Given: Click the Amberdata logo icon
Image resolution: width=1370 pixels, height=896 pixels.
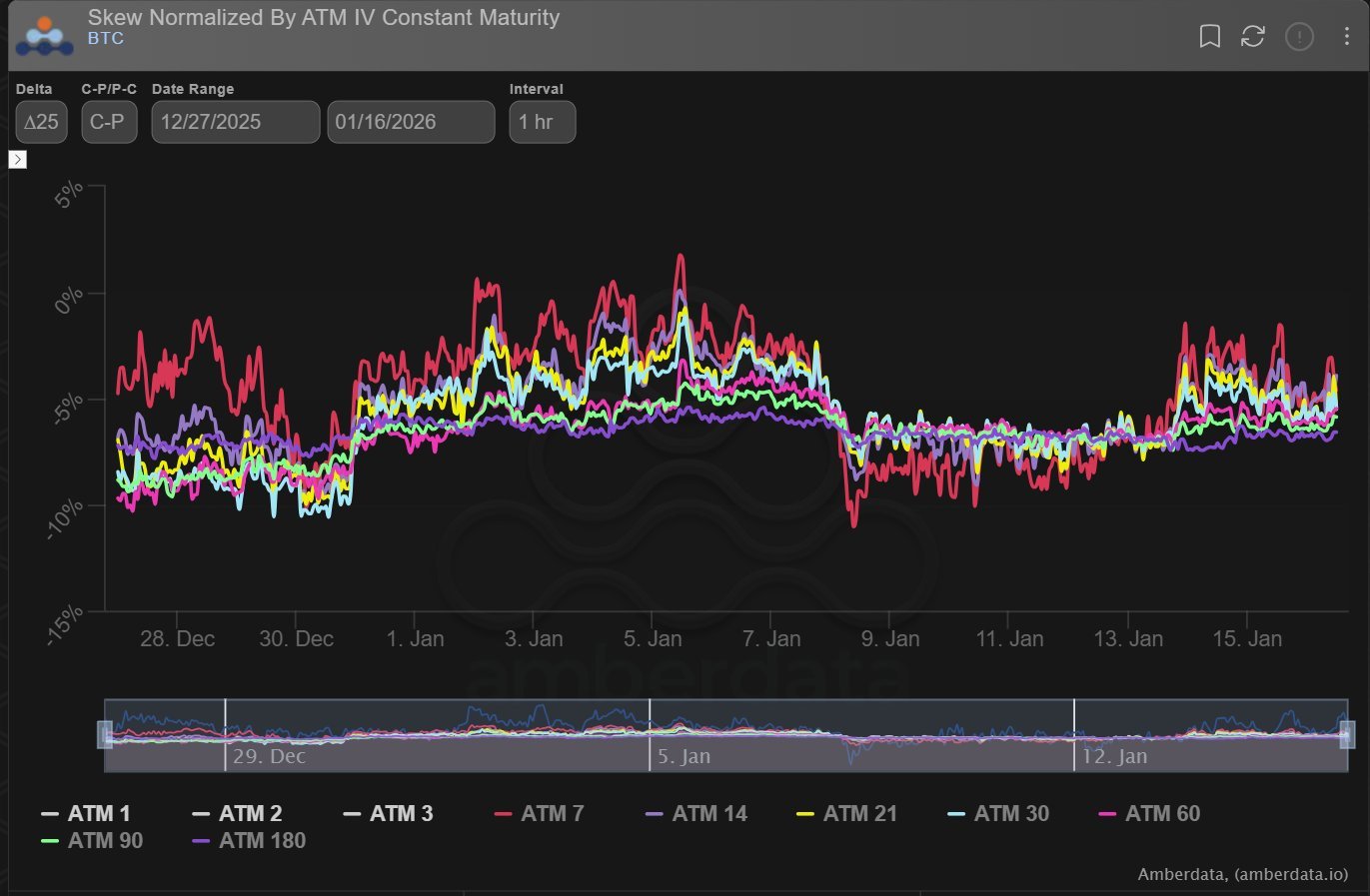Looking at the screenshot, I should click(44, 36).
